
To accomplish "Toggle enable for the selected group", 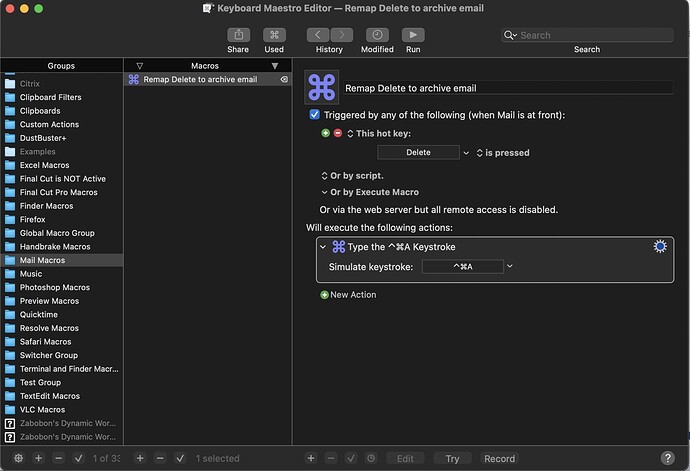I will (78, 458).
